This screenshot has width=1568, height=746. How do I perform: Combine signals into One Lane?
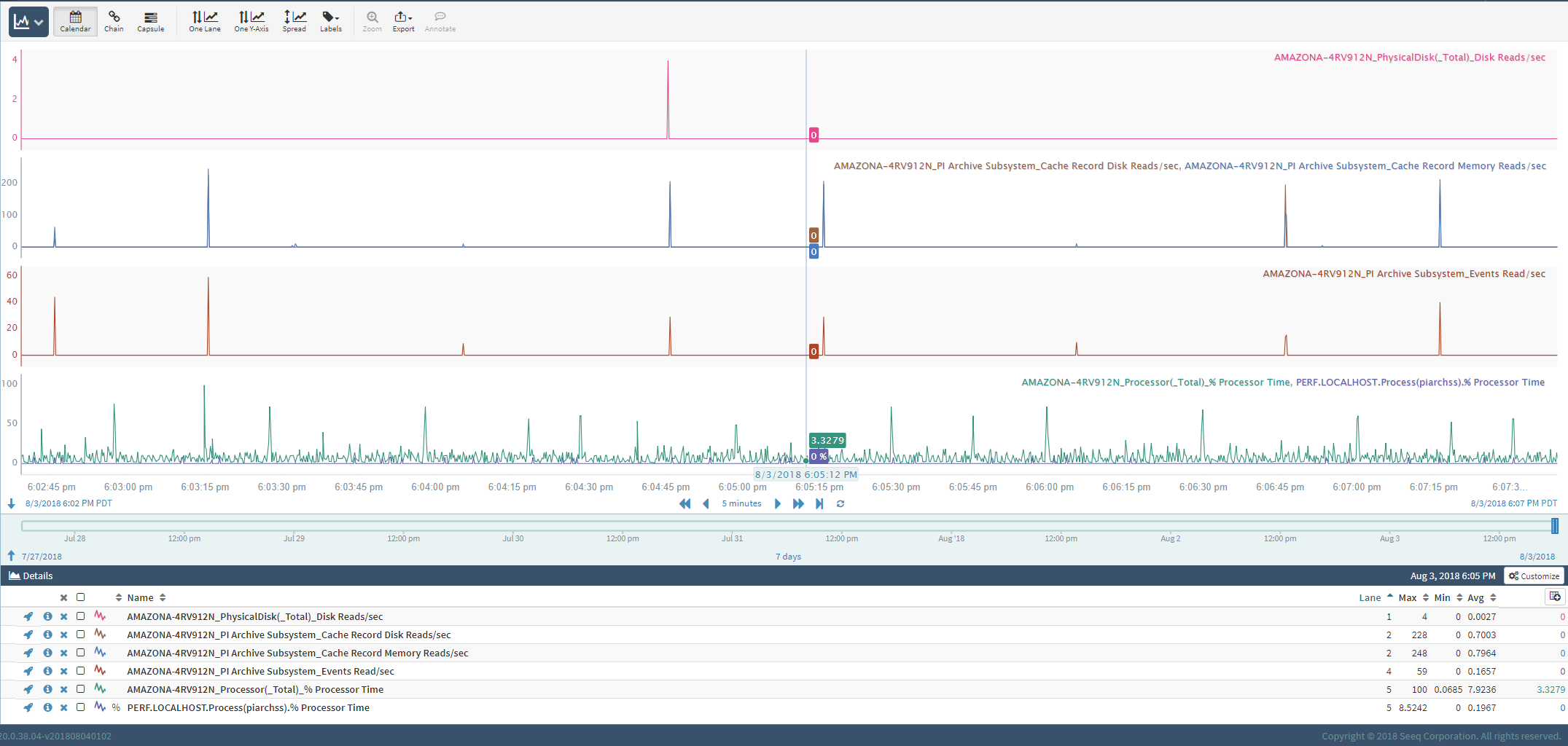pyautogui.click(x=204, y=21)
